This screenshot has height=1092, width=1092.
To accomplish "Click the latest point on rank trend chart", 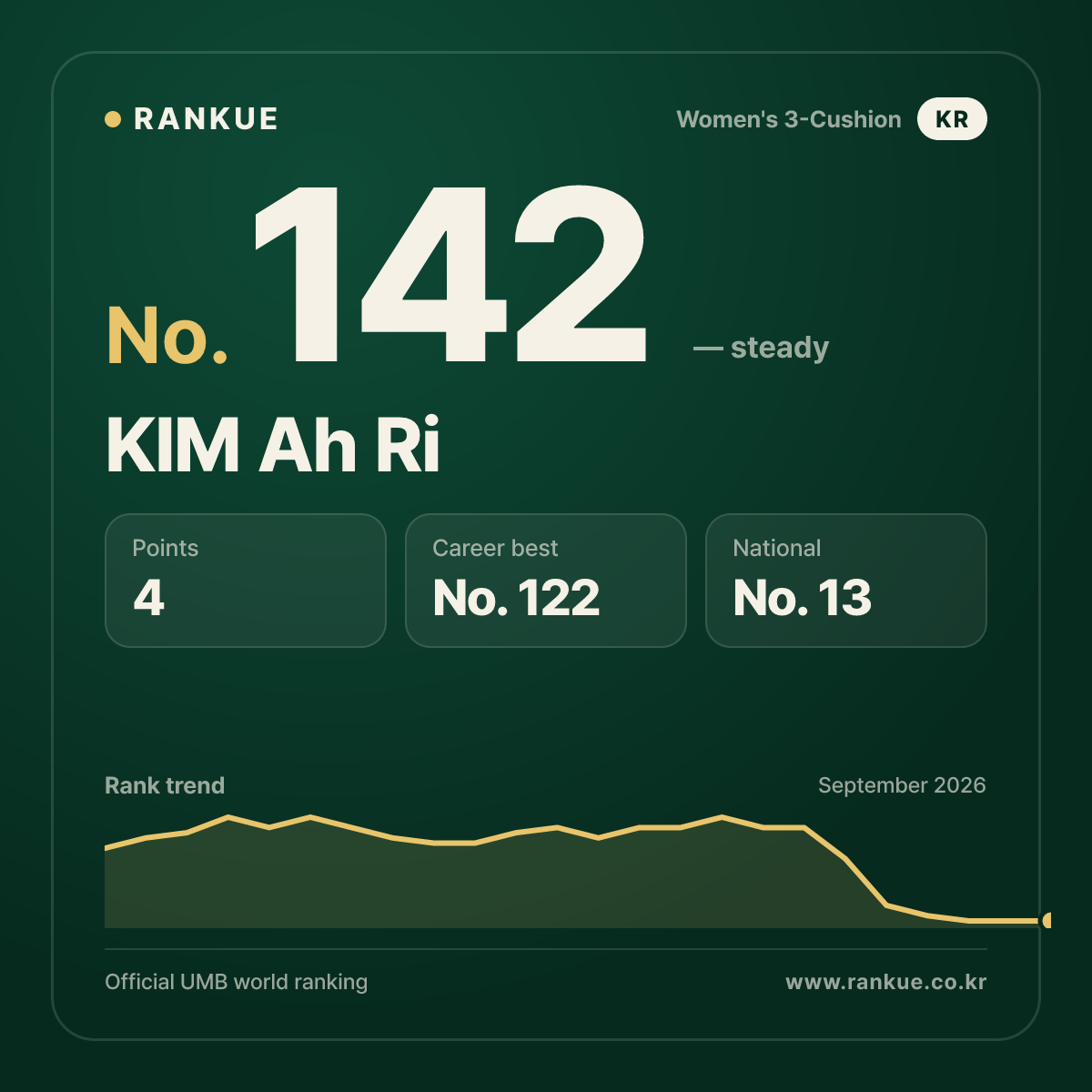I will coord(1048,921).
